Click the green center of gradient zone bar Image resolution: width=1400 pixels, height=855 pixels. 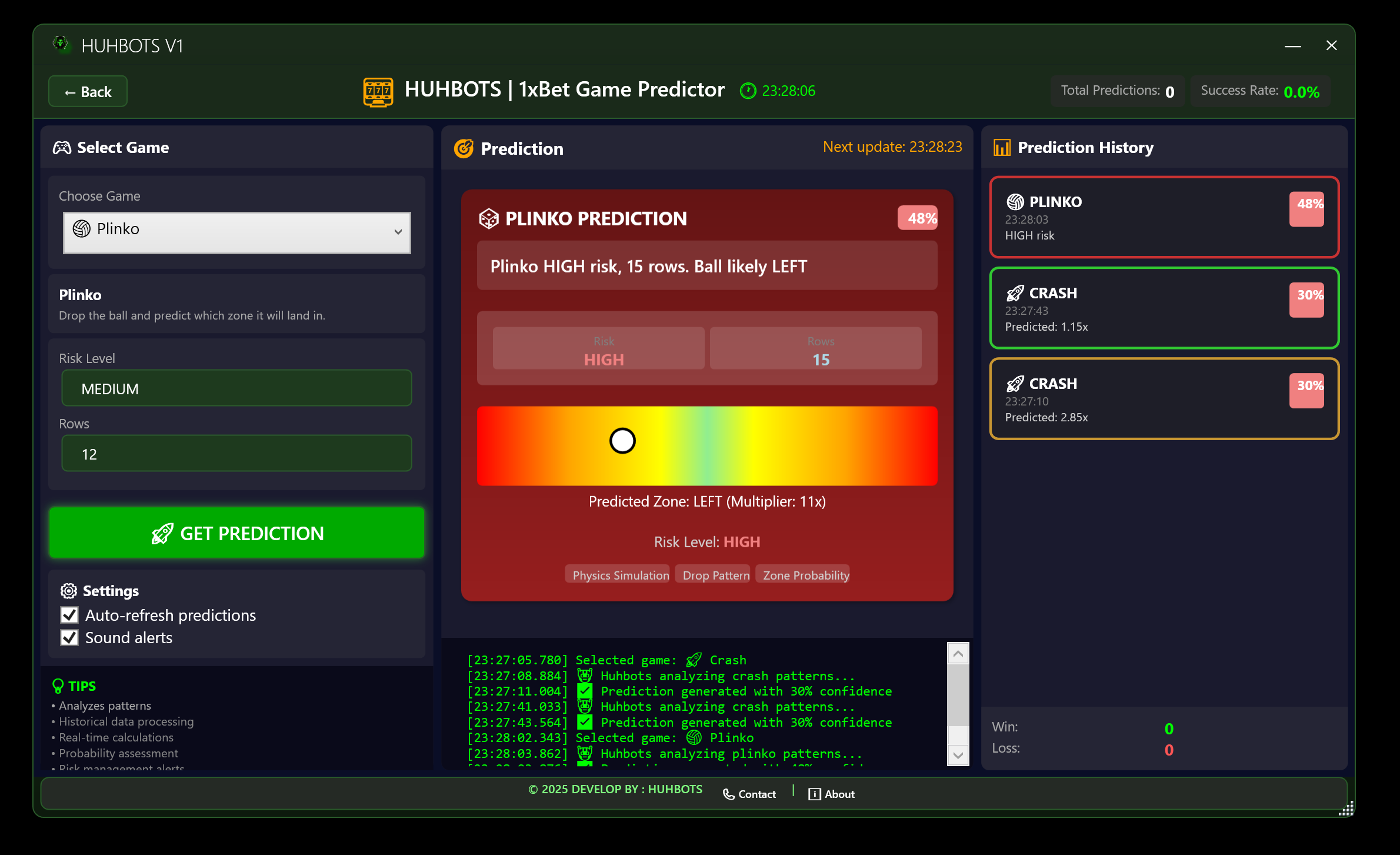coord(708,446)
